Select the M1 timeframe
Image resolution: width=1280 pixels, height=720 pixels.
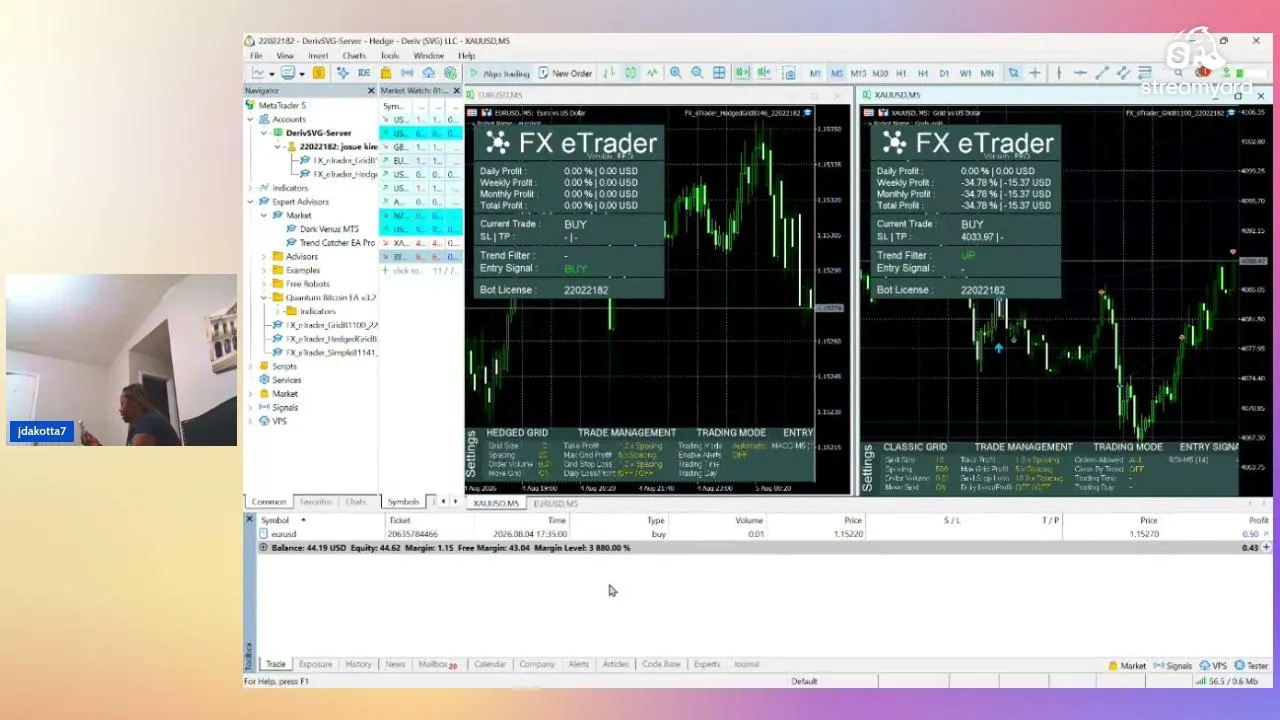(x=815, y=73)
